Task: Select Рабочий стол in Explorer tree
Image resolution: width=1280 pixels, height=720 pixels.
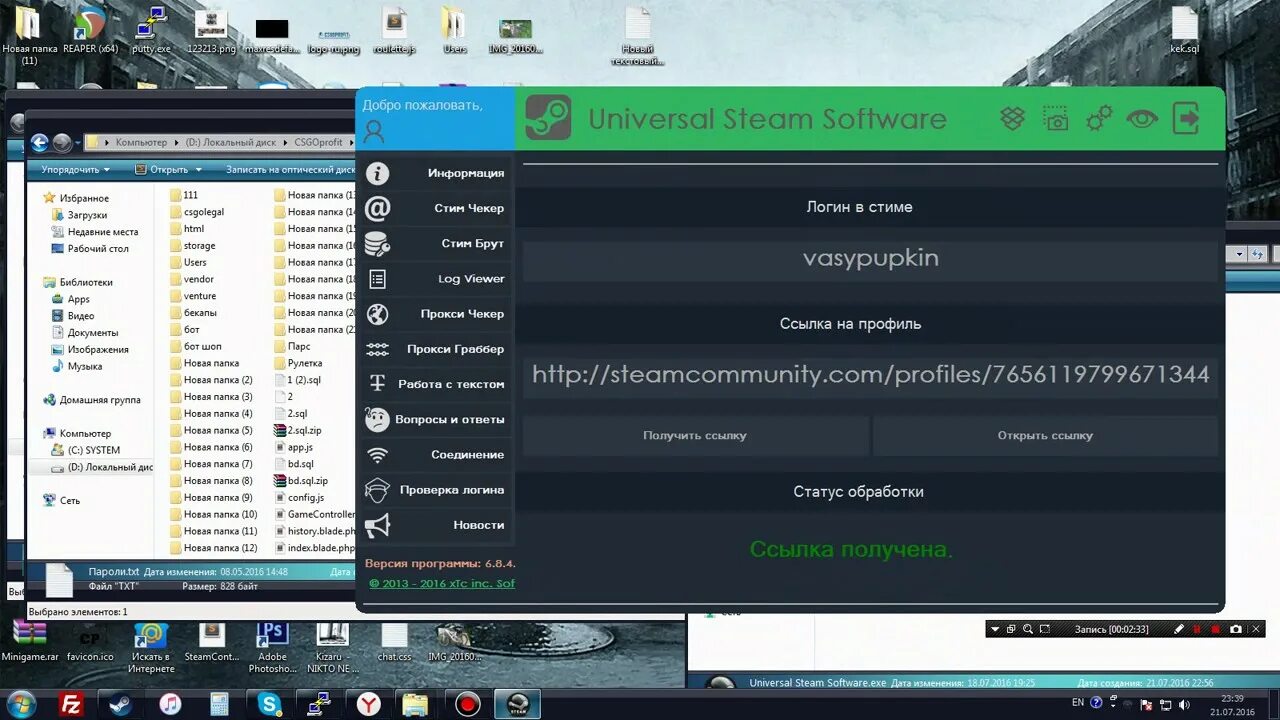Action: pos(97,249)
